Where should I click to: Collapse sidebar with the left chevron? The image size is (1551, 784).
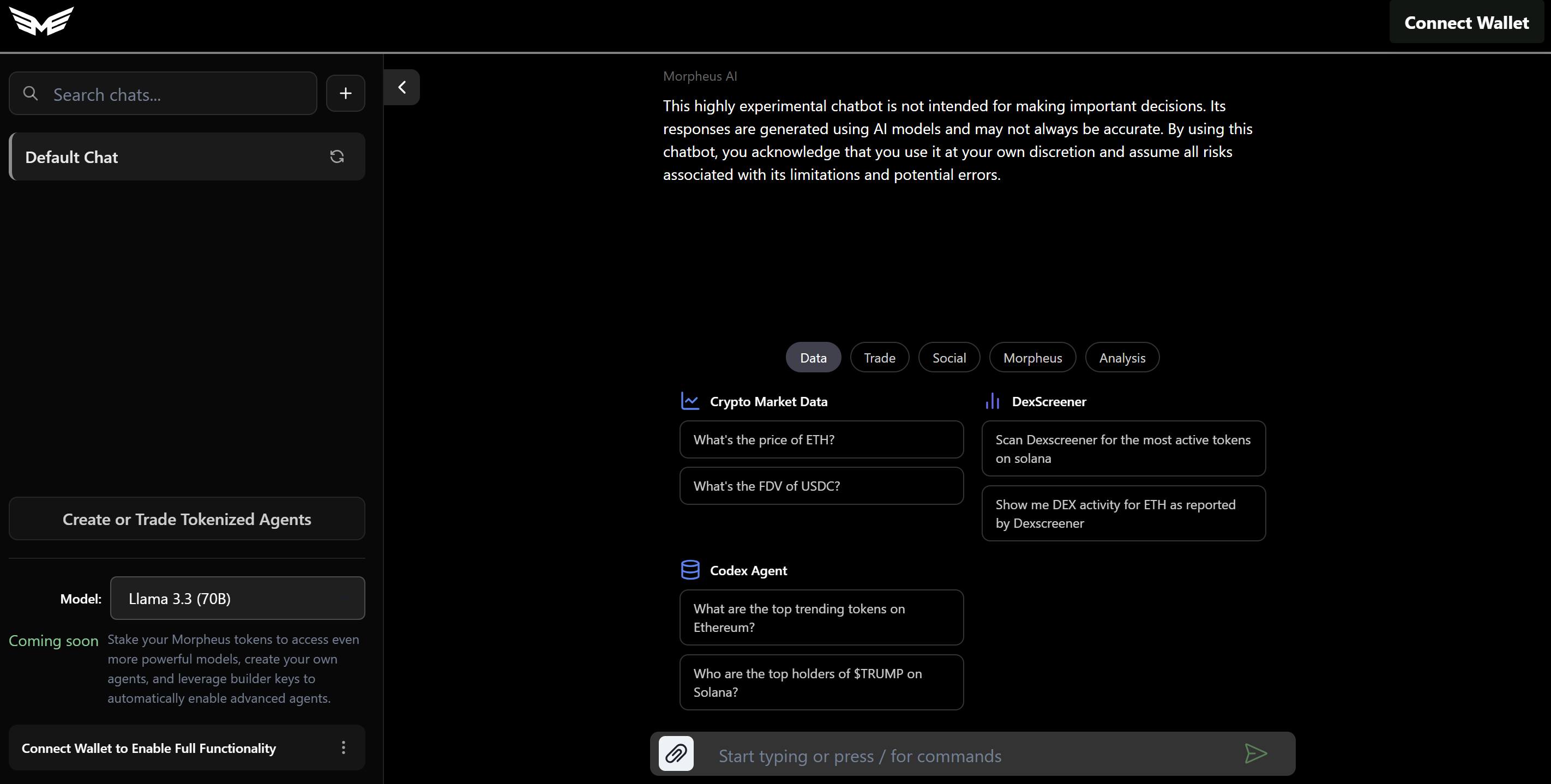(x=401, y=87)
